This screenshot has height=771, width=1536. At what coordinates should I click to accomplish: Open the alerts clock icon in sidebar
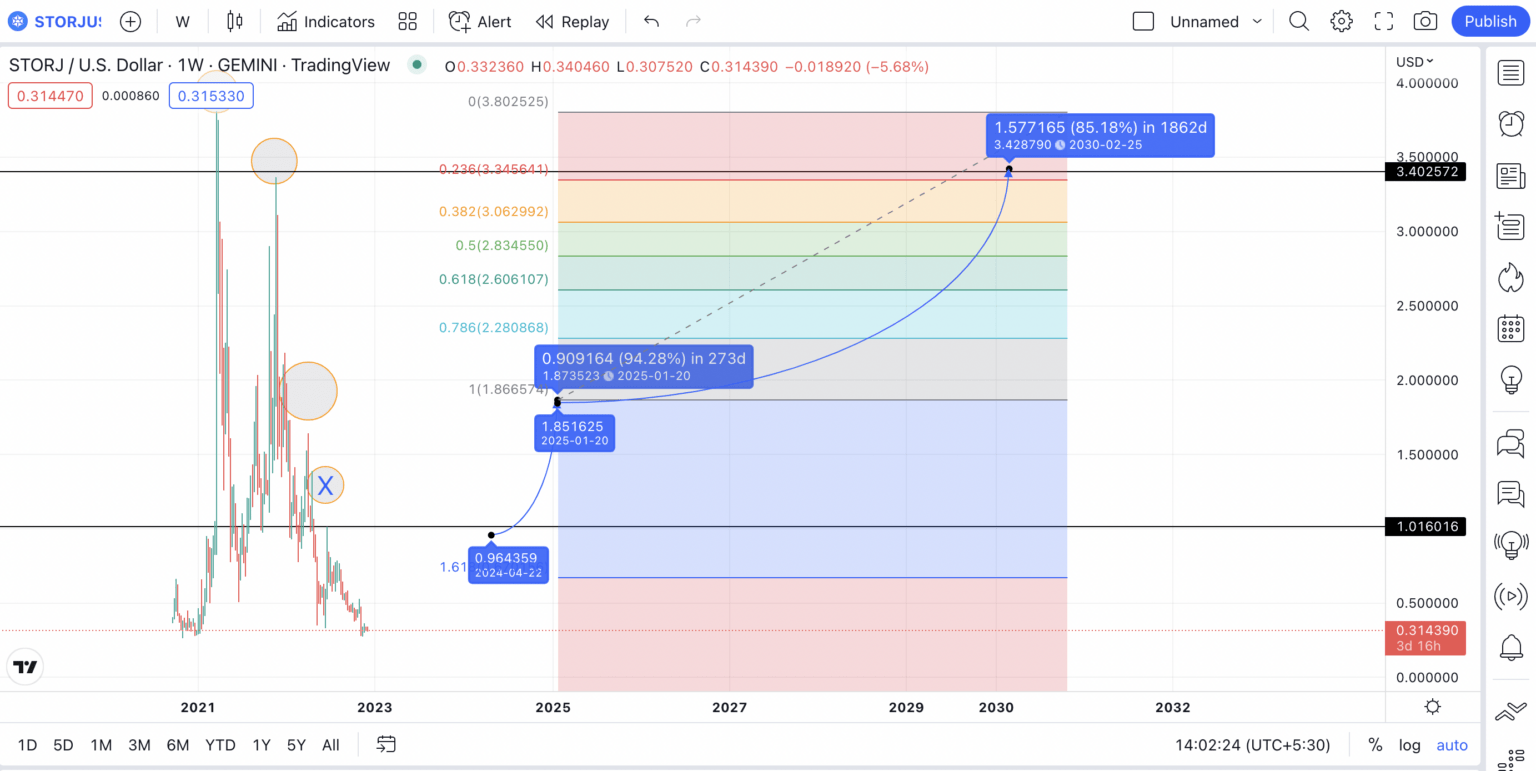pos(1510,124)
